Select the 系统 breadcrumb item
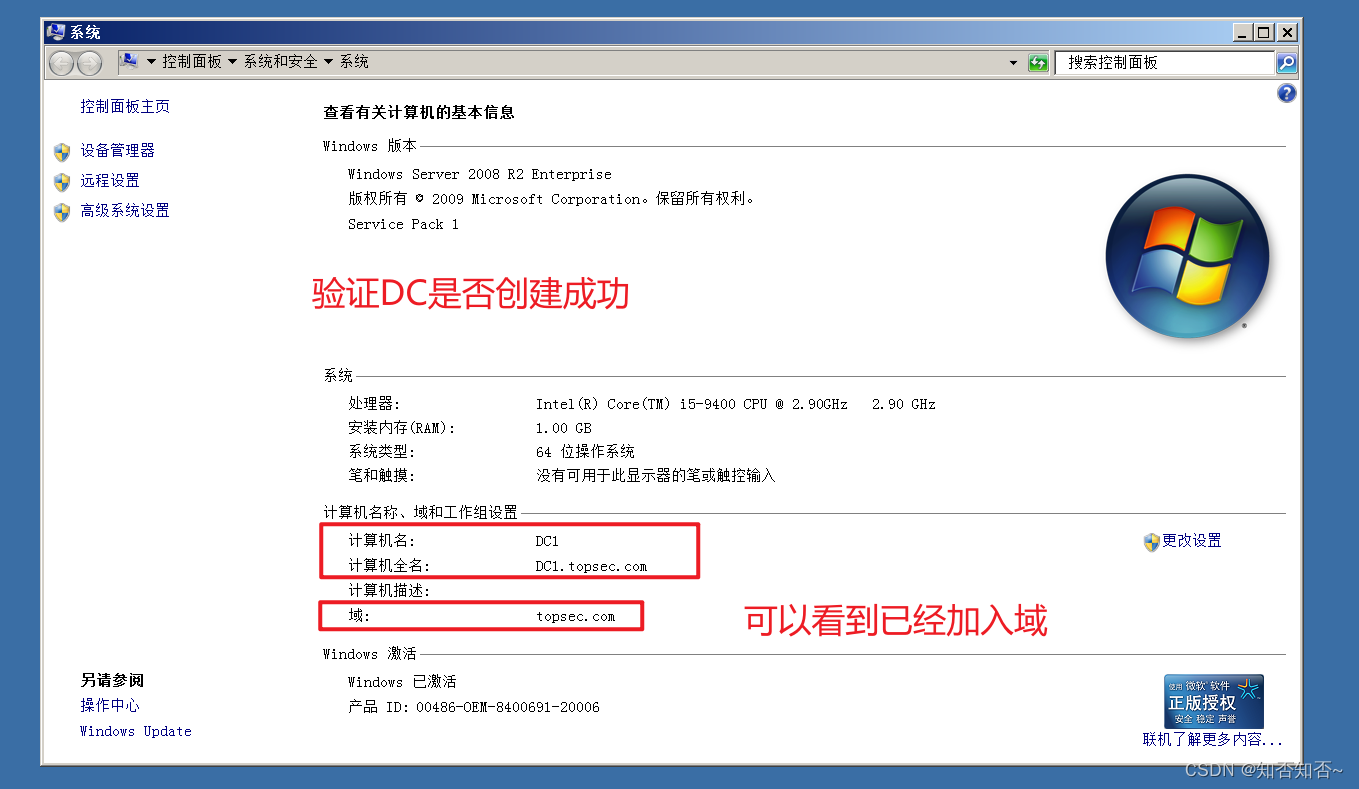The width and height of the screenshot is (1359, 789). [x=354, y=62]
